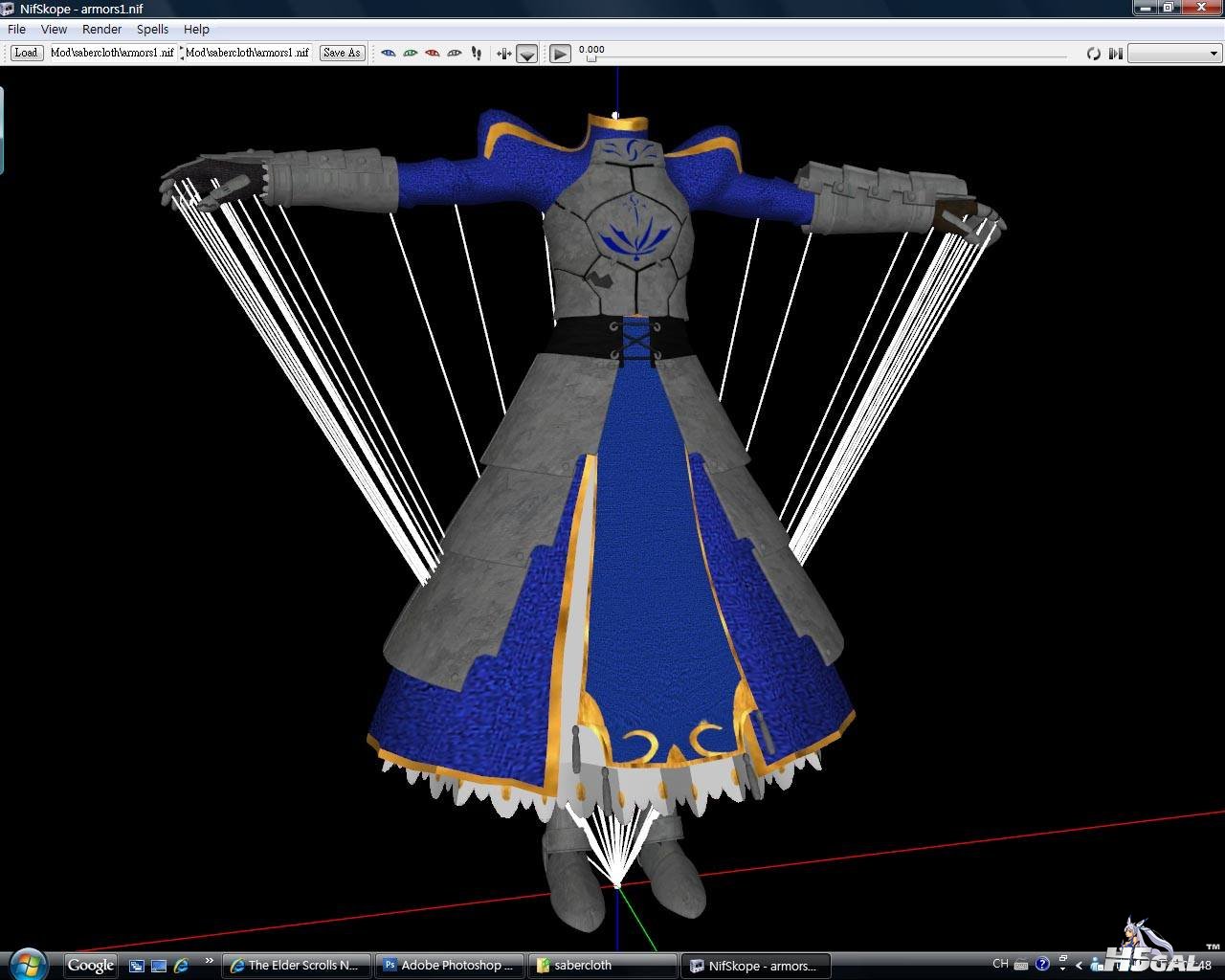This screenshot has width=1225, height=980.
Task: Toggle the switch animation icon
Action: 1115,54
